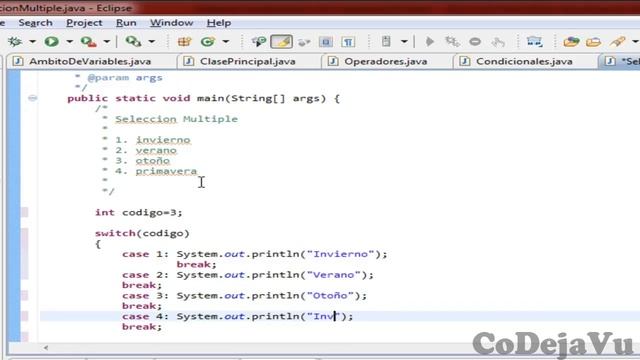The width and height of the screenshot is (640, 360).
Task: Click the Open Task folder icon
Action: click(571, 41)
